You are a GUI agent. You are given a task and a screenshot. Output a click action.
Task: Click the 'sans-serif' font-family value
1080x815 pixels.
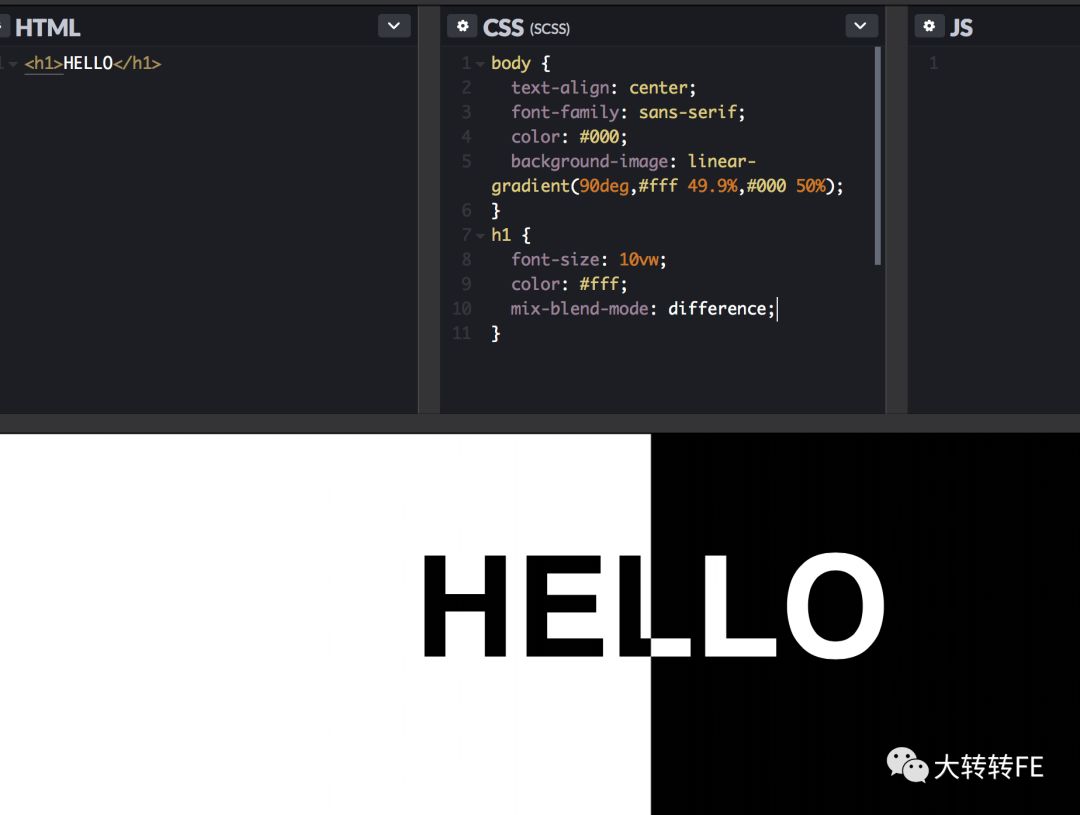click(687, 112)
